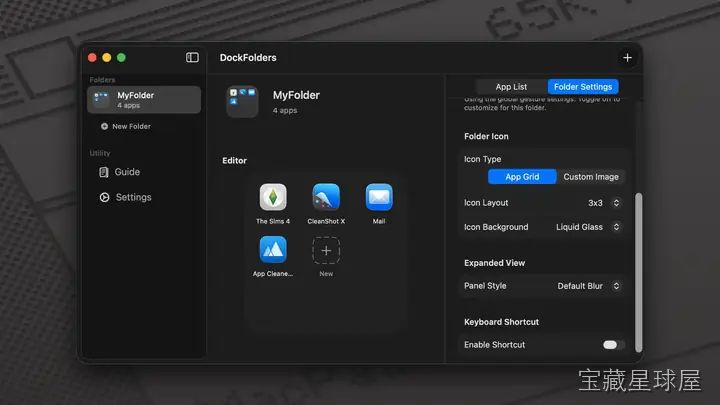Toggle the sidebar with the panel icon
The height and width of the screenshot is (405, 720).
point(192,57)
